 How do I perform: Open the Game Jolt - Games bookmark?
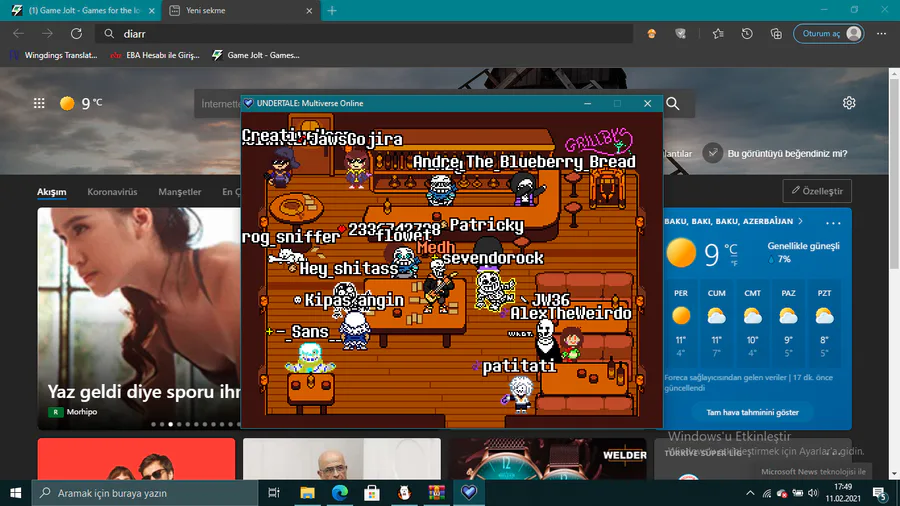(x=256, y=55)
